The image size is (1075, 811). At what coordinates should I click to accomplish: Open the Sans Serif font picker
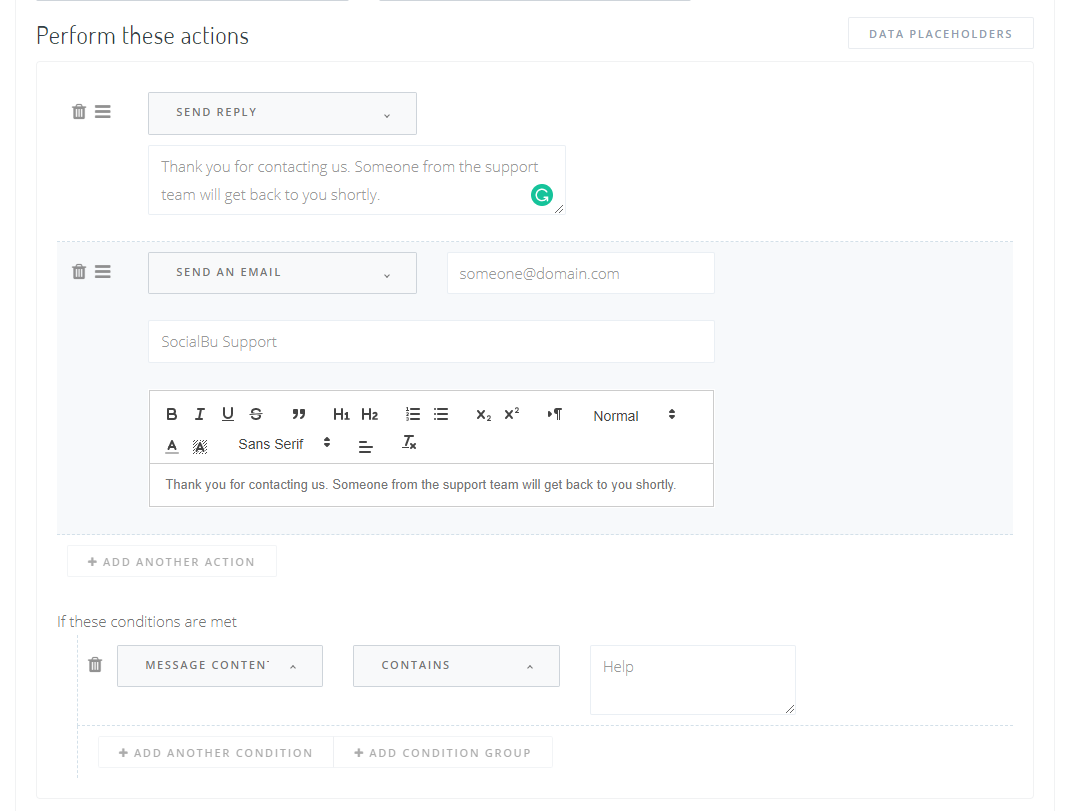click(284, 443)
